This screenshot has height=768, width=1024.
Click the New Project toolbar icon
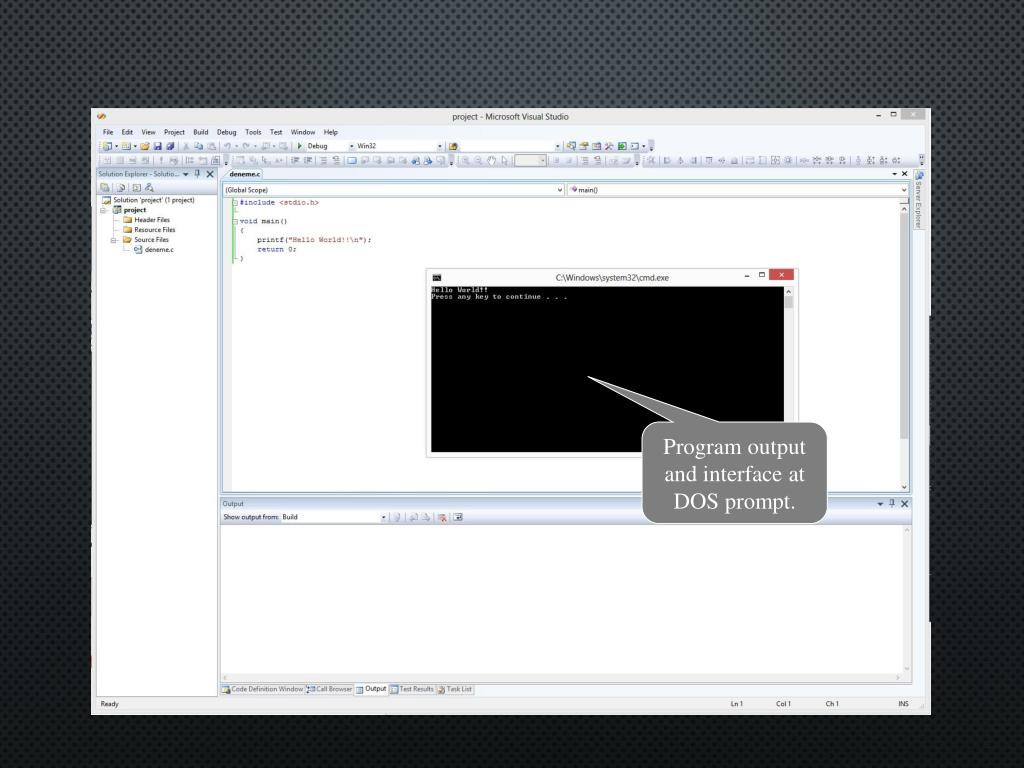click(x=105, y=146)
